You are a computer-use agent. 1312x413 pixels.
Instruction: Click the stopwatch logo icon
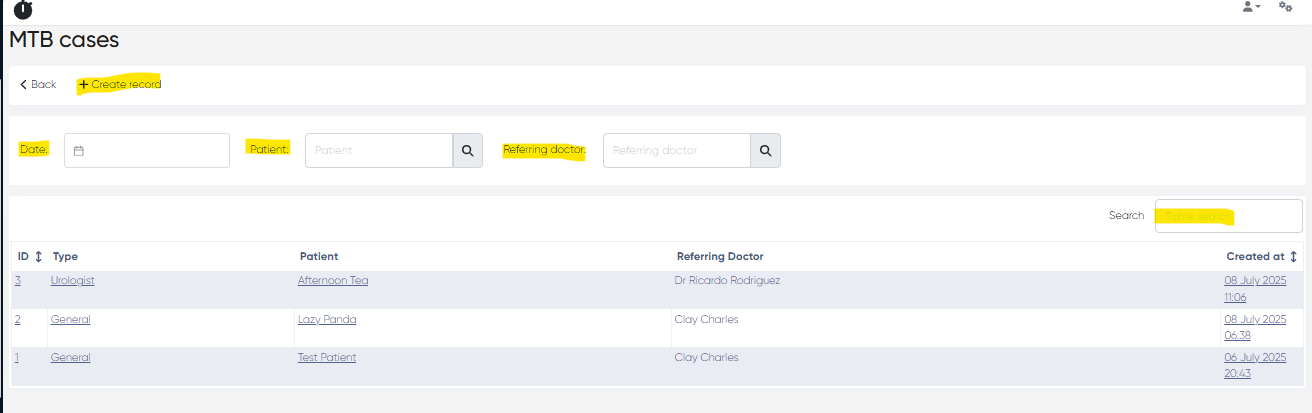click(22, 9)
